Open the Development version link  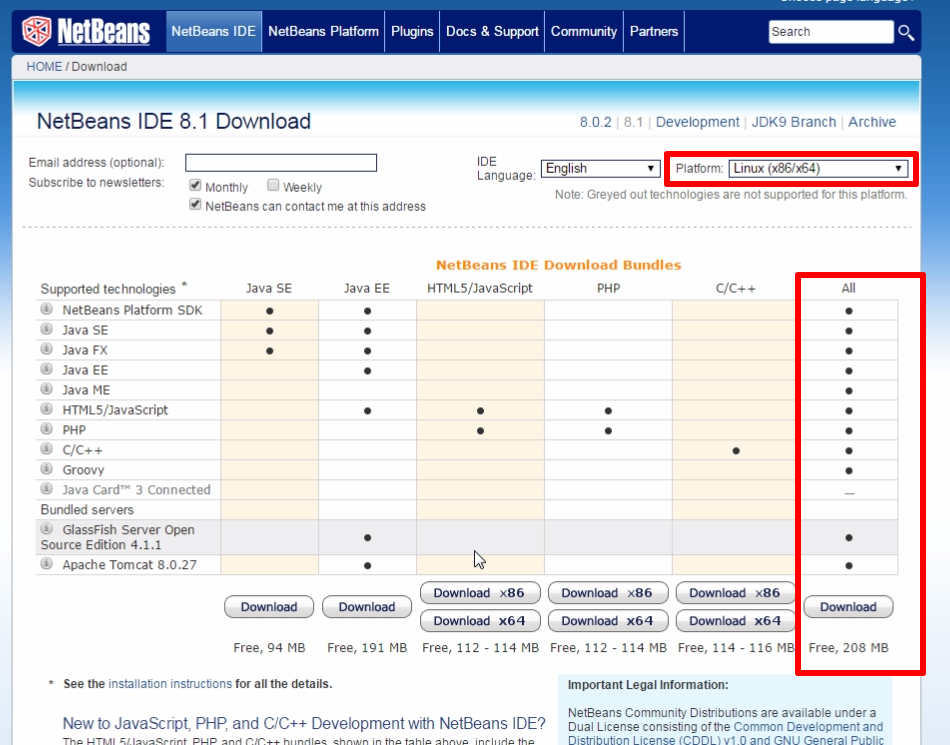pyautogui.click(x=697, y=122)
